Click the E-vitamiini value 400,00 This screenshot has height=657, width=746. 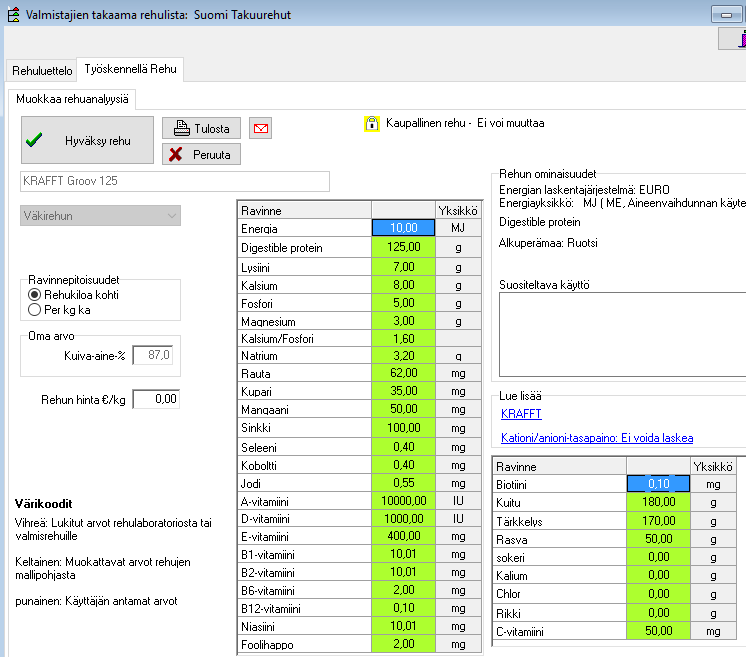403,537
